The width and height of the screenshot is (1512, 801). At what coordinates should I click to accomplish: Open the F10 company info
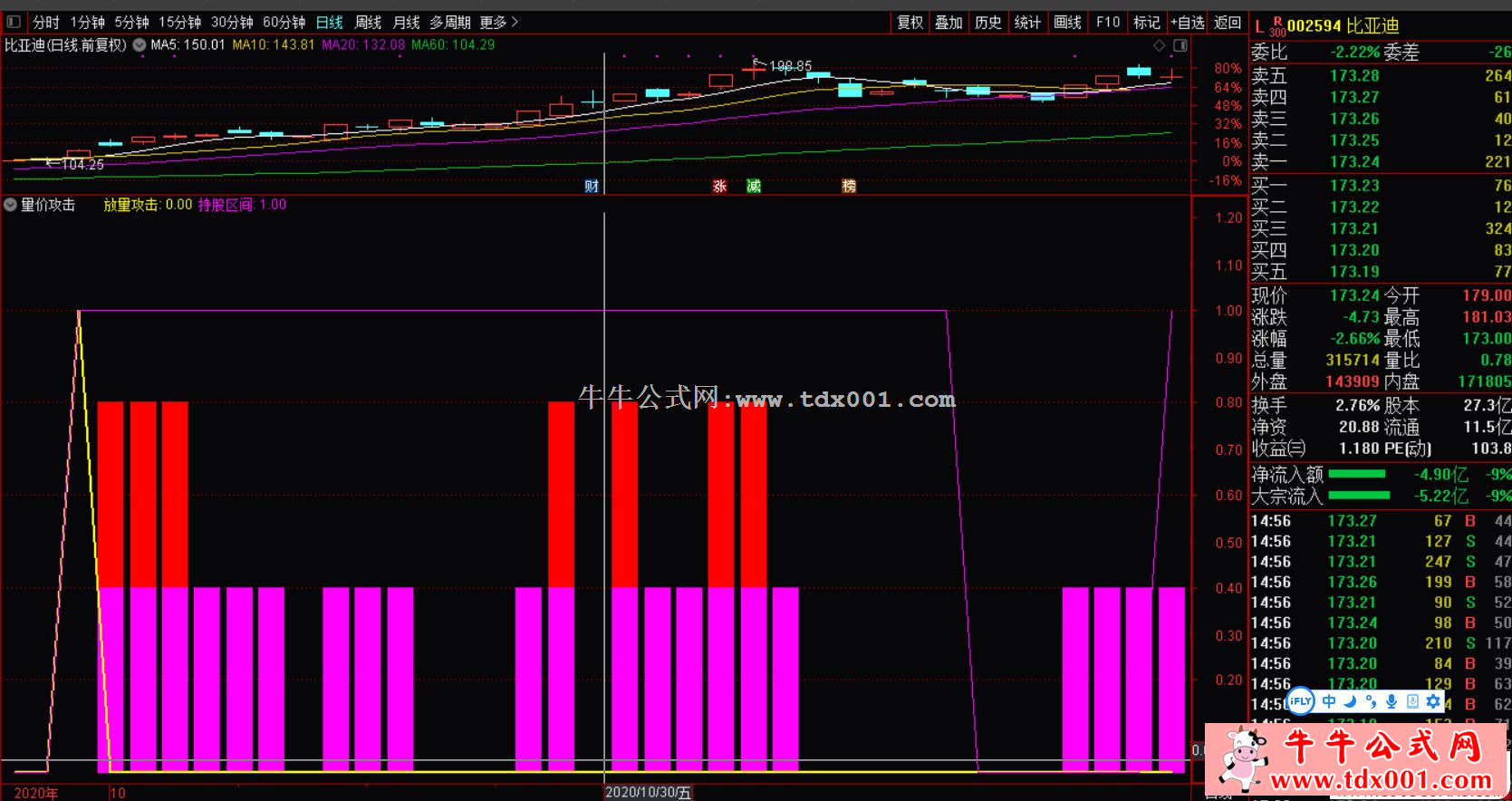[1108, 22]
